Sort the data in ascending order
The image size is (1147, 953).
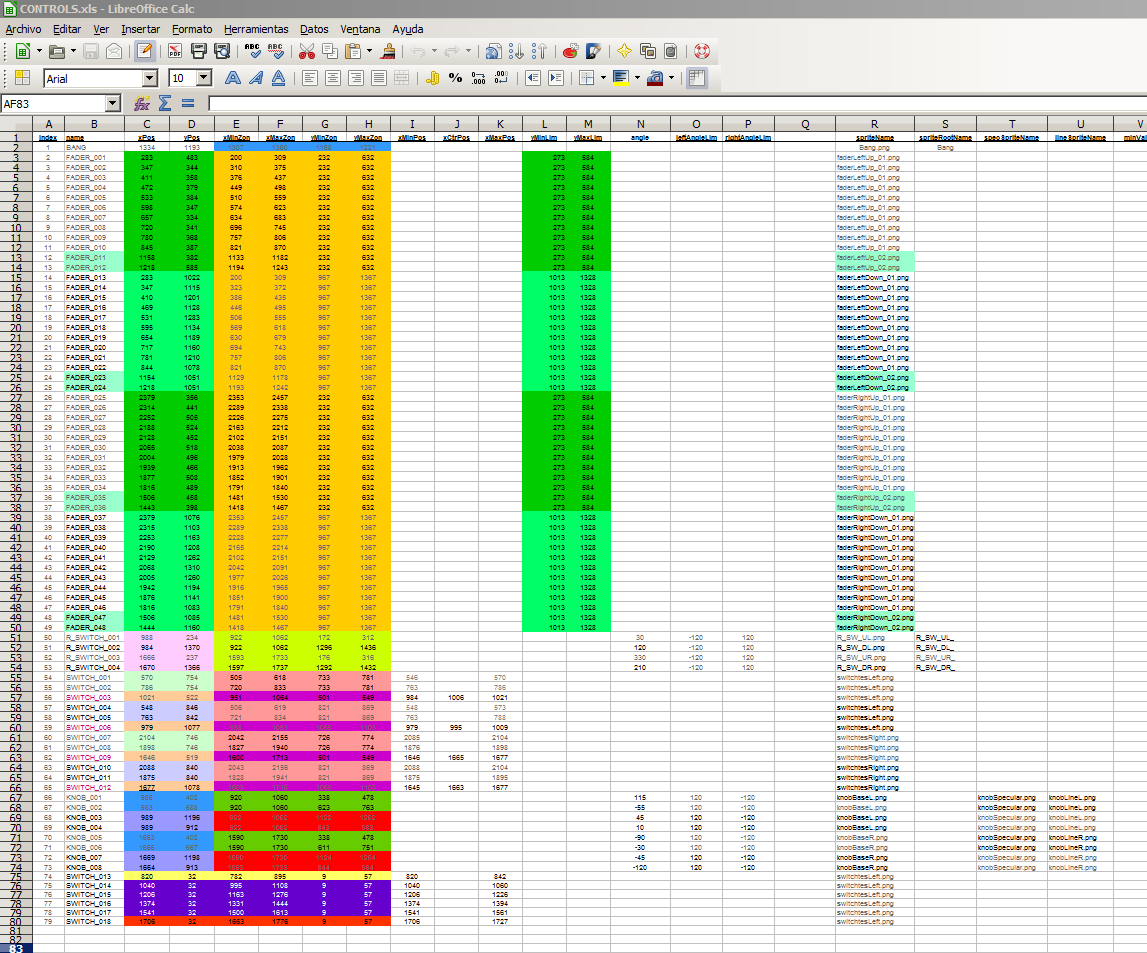tap(515, 51)
